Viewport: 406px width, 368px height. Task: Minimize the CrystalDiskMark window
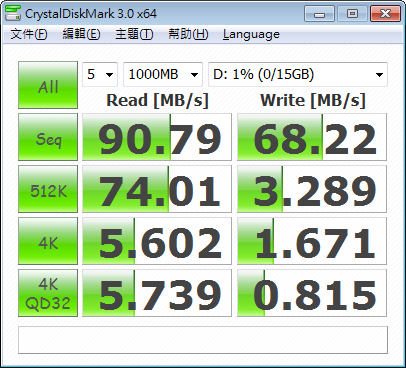[x=319, y=14]
